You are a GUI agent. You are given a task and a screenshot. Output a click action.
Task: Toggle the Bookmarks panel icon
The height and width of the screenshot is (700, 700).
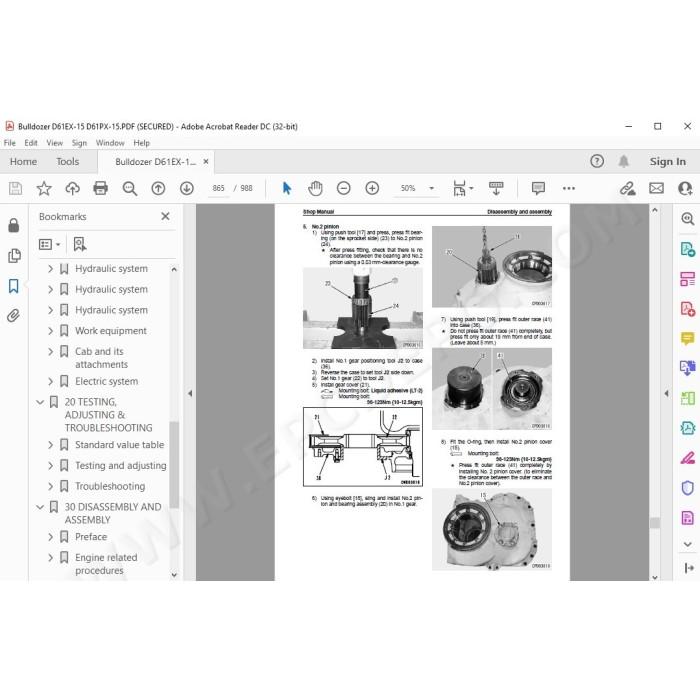coord(14,286)
